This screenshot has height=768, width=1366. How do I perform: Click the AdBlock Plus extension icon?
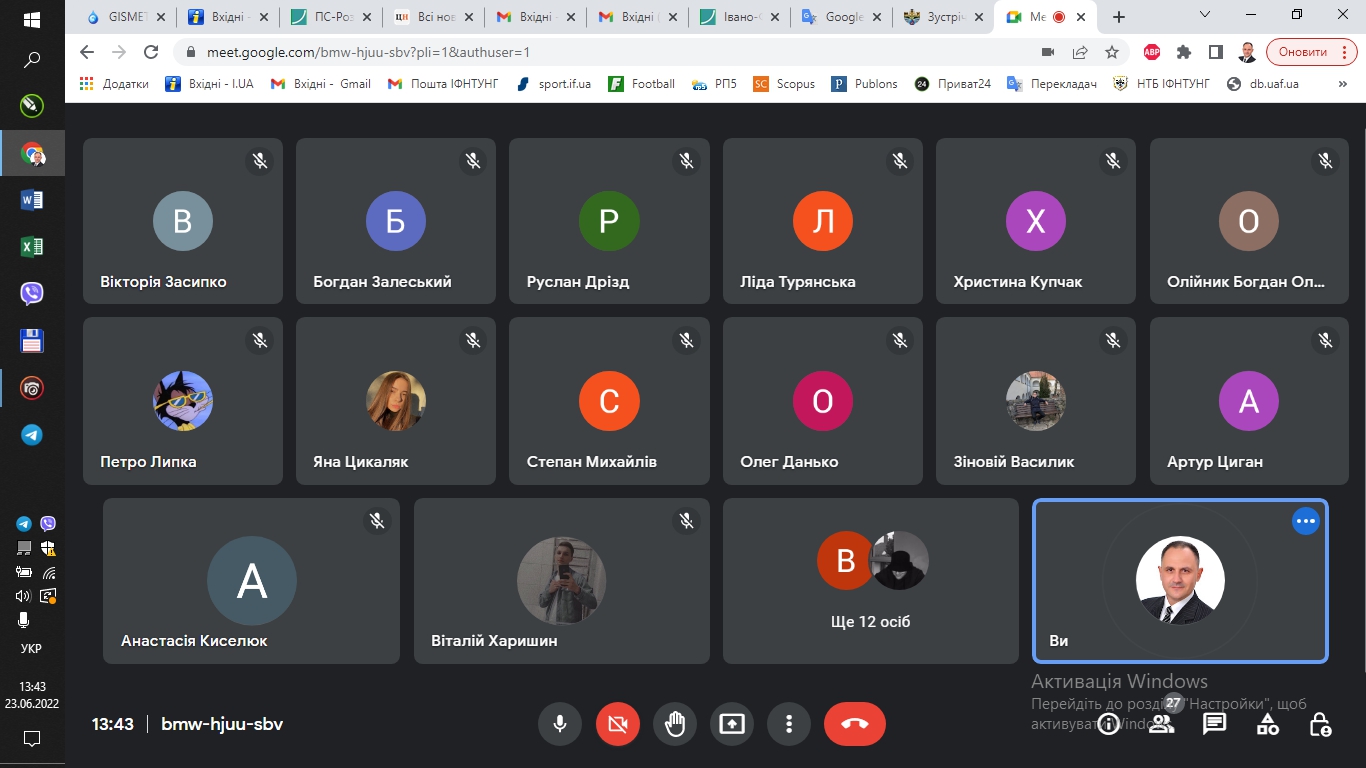pyautogui.click(x=1152, y=52)
